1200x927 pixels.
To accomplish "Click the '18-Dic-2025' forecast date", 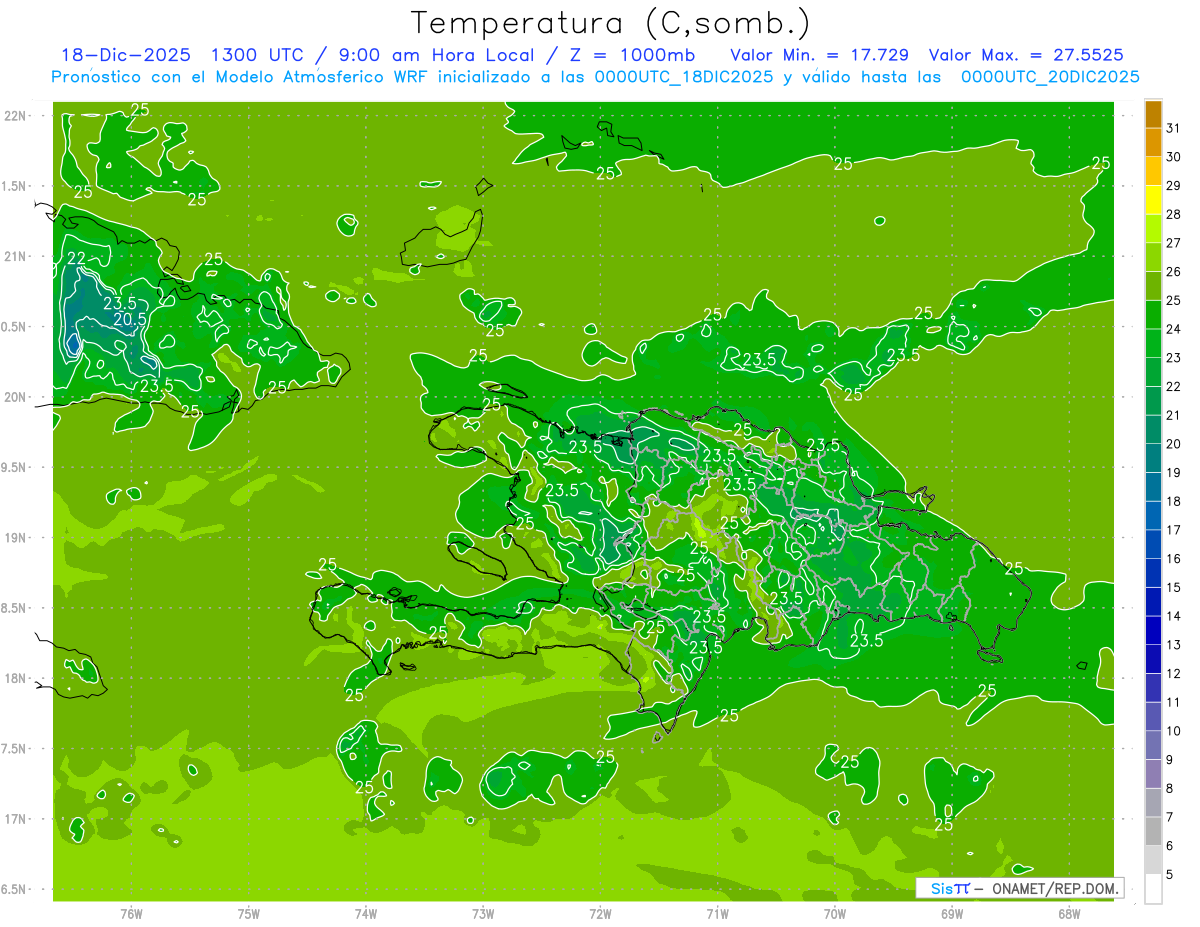I will tap(125, 55).
